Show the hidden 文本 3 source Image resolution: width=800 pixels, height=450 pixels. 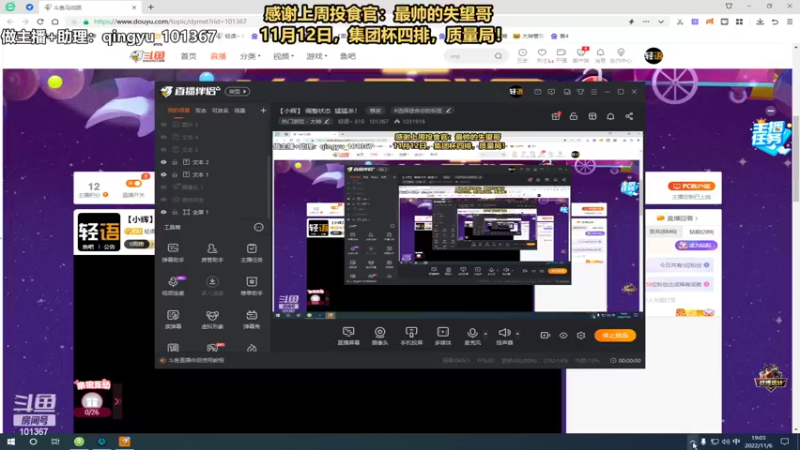[164, 149]
